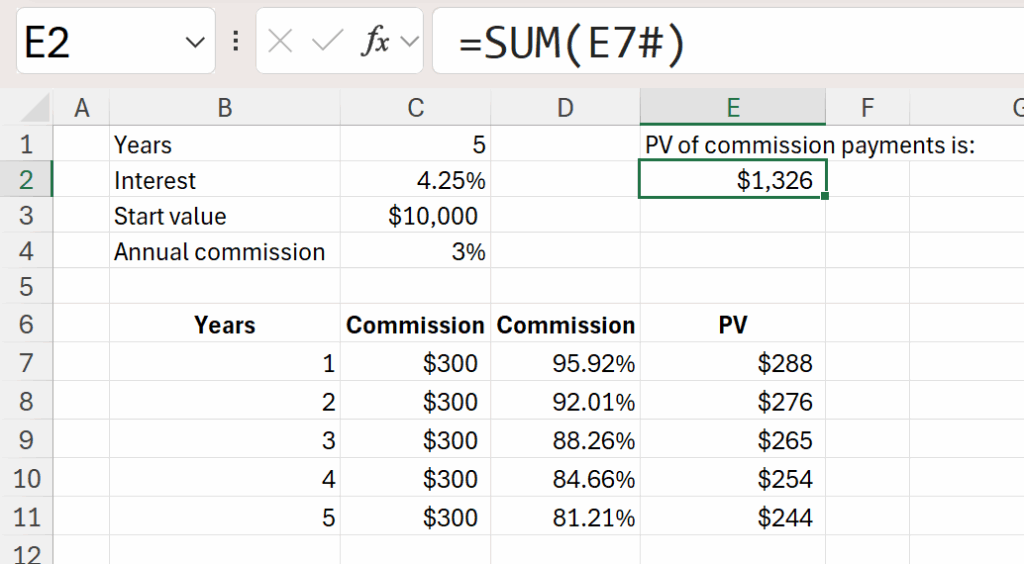The image size is (1024, 564).
Task: Expand the Name Box dropdown arrow
Action: [194, 42]
